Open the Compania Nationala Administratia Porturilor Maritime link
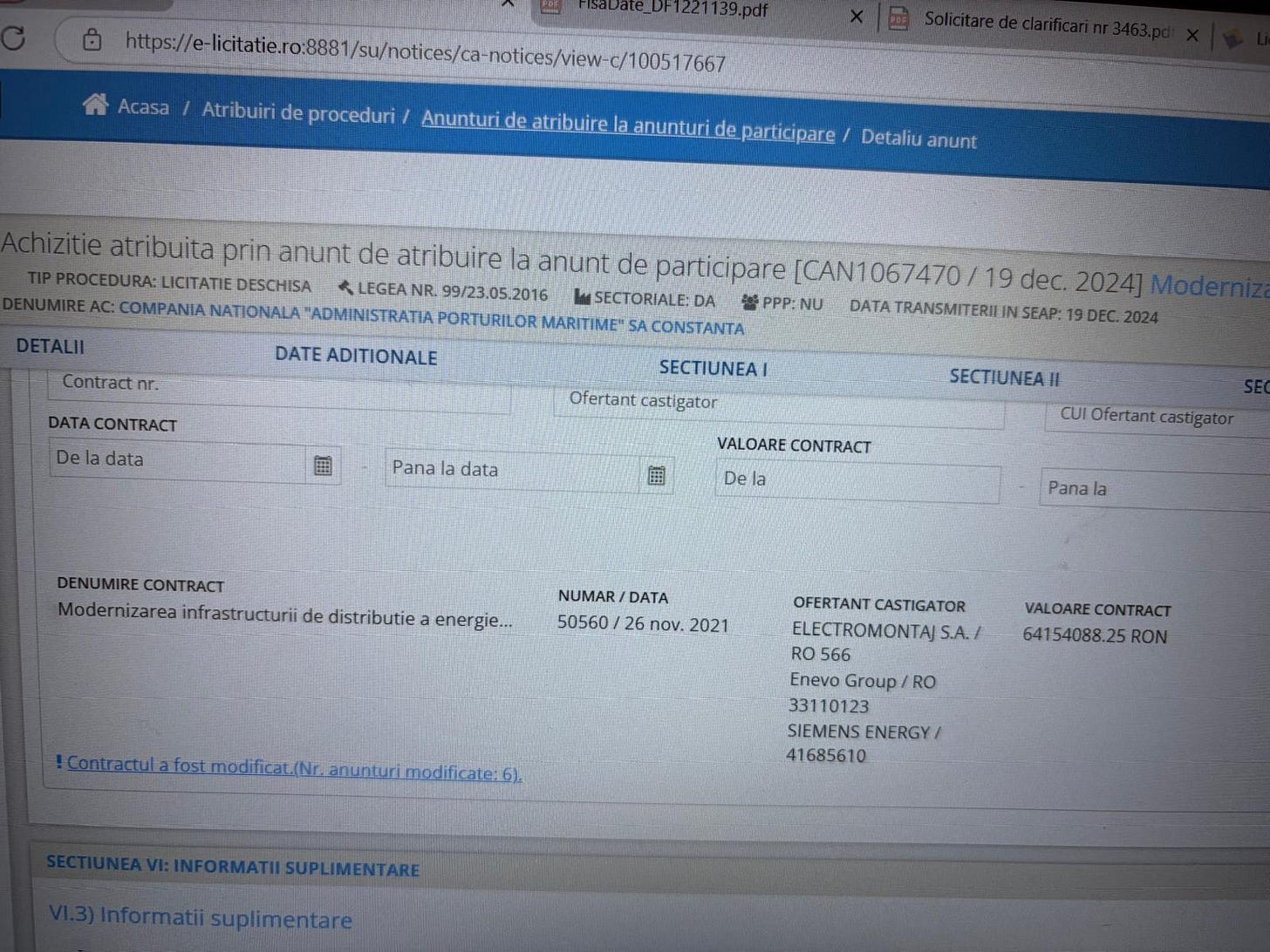 click(x=432, y=317)
